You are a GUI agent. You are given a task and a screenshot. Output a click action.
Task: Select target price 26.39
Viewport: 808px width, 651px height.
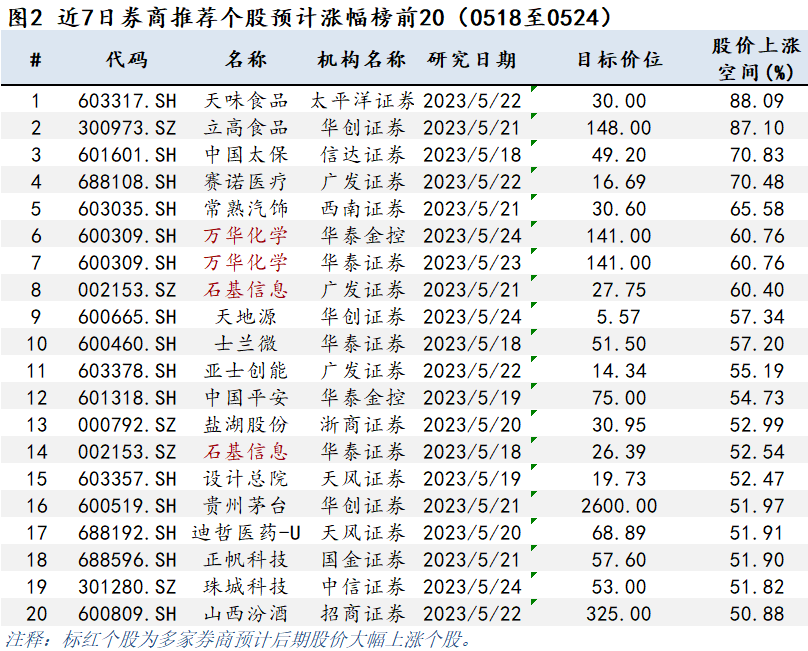point(619,452)
